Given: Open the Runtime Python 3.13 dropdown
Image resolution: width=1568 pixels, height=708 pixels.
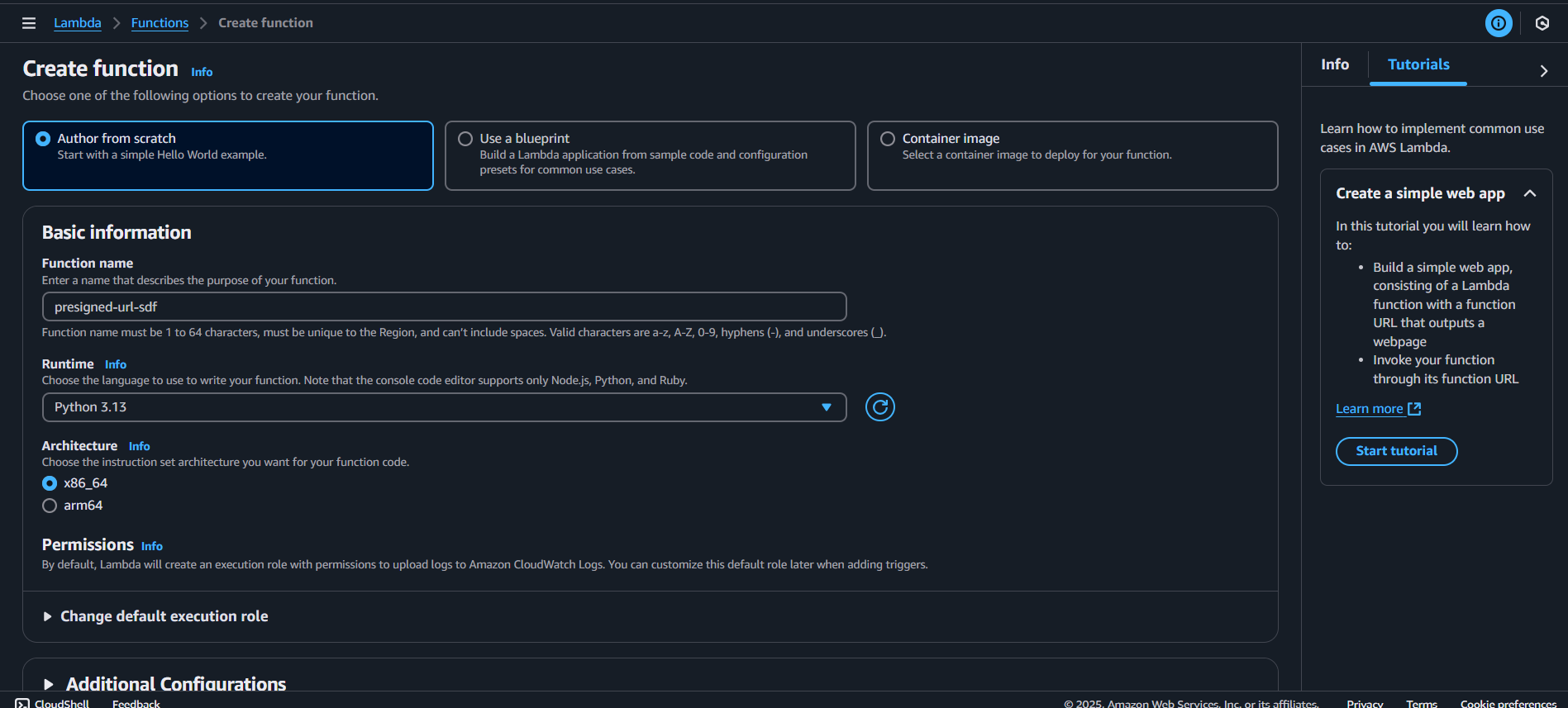Looking at the screenshot, I should (444, 407).
